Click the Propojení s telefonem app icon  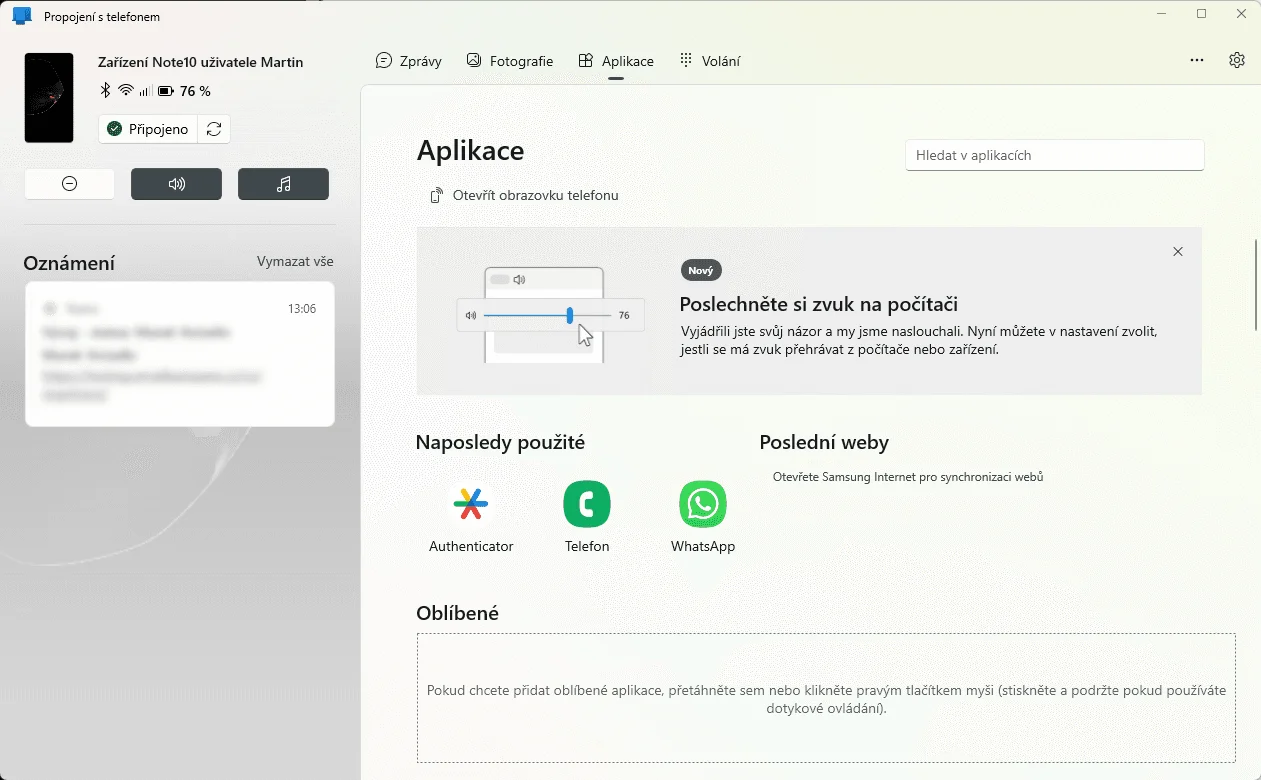[22, 16]
